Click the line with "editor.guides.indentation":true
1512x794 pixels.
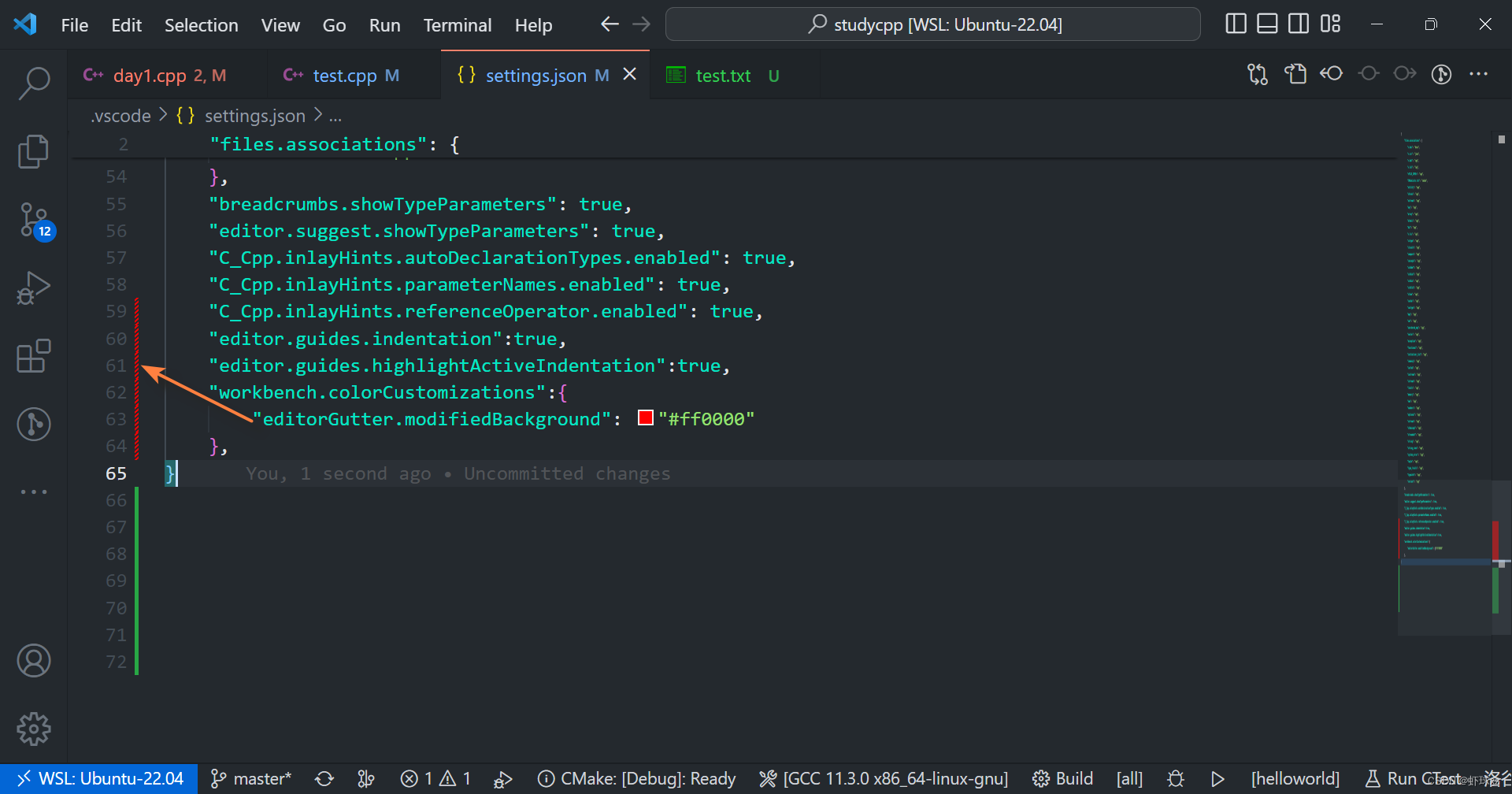click(387, 339)
